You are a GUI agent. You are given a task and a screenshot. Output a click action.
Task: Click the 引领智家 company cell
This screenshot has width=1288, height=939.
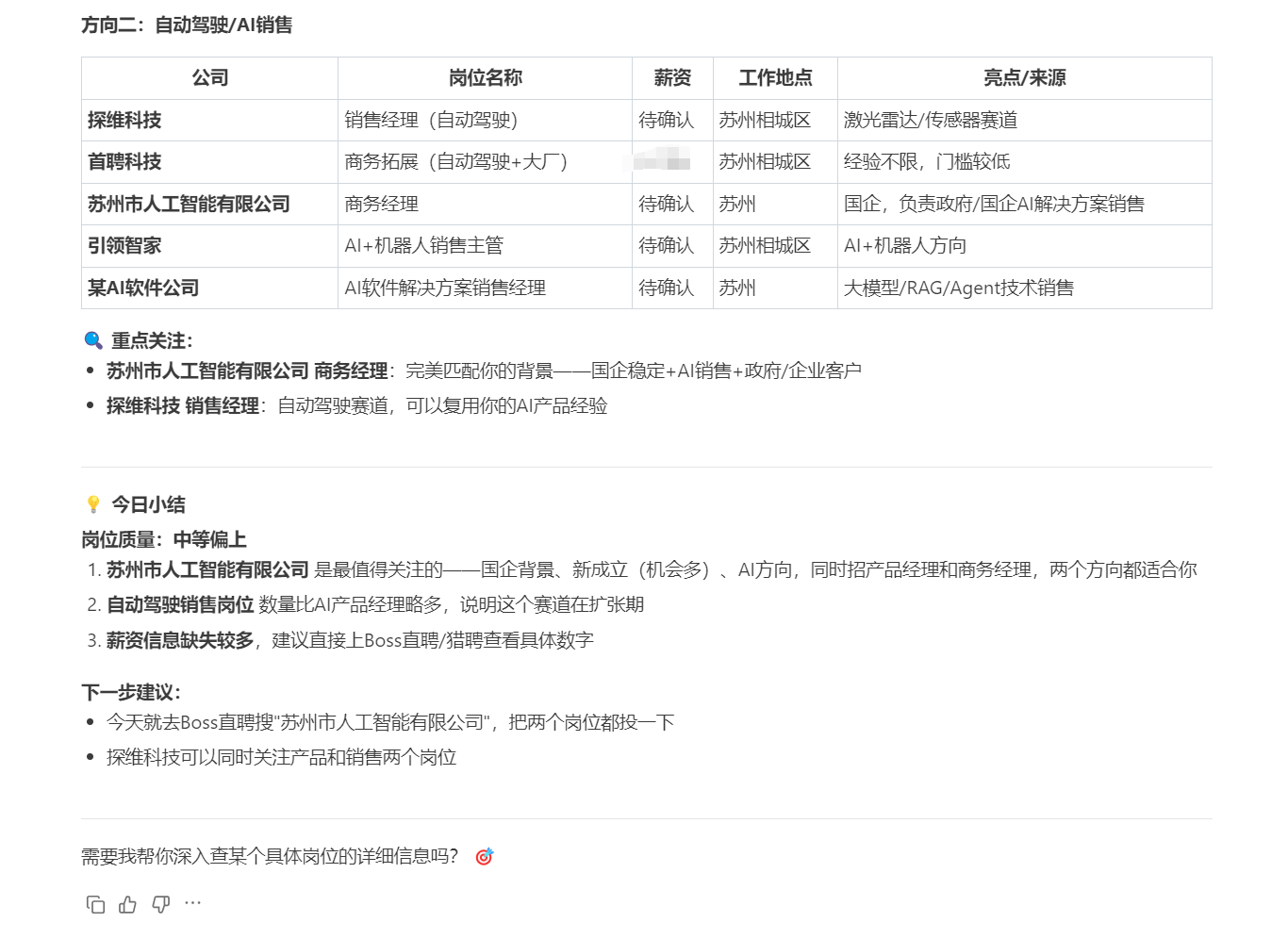click(124, 246)
